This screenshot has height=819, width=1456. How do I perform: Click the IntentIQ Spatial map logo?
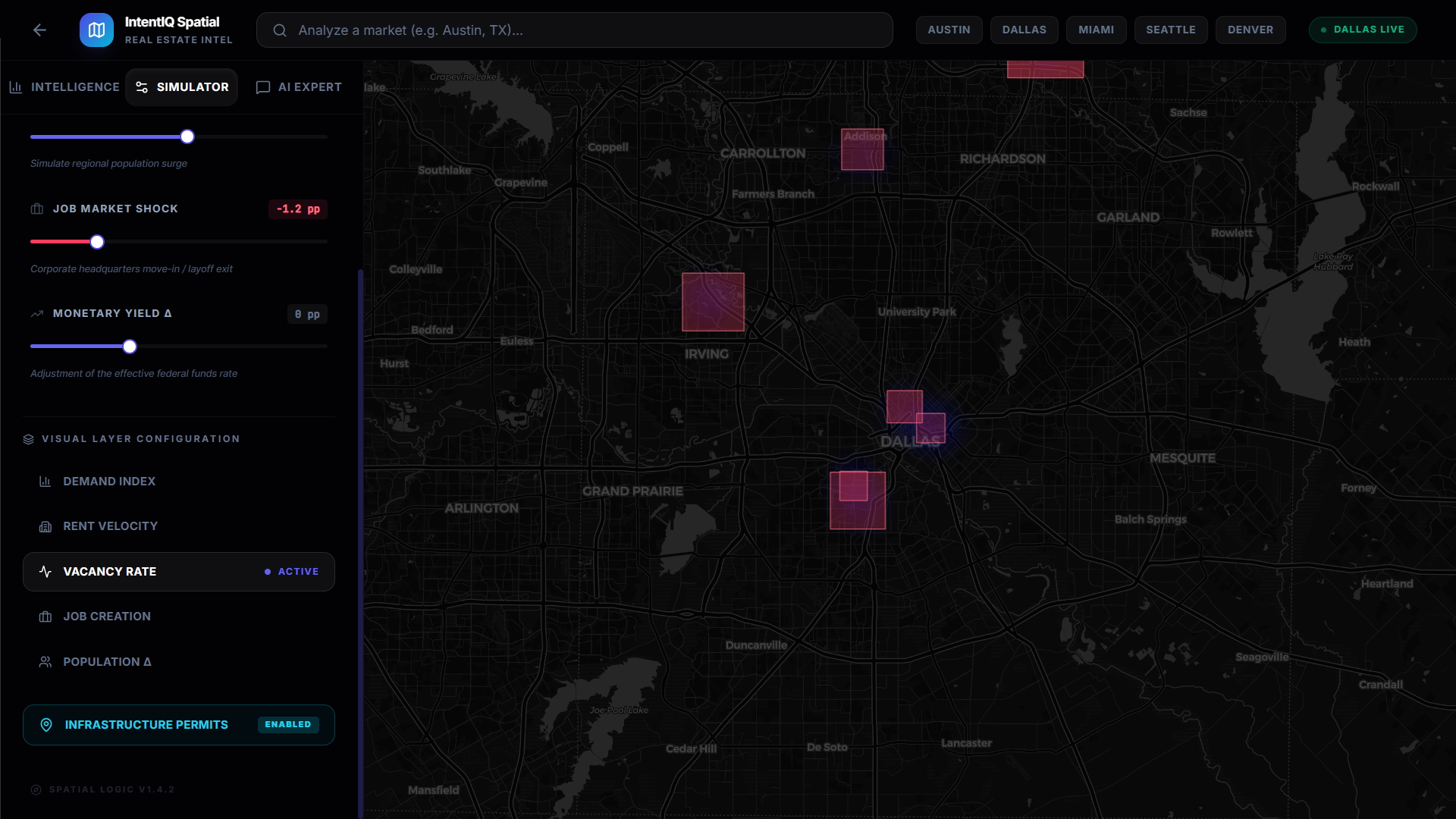pyautogui.click(x=96, y=30)
